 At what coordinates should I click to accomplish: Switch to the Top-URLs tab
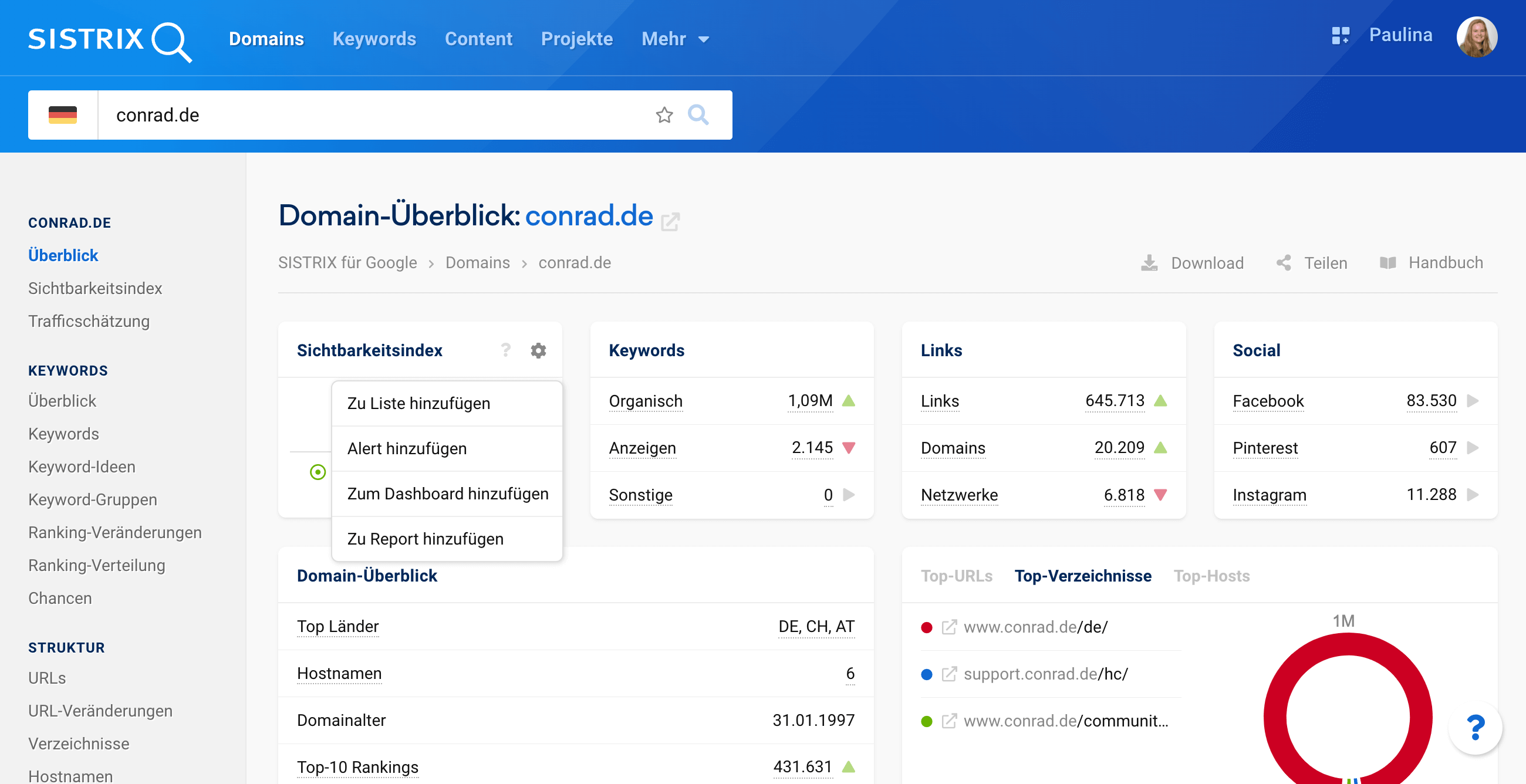point(956,576)
